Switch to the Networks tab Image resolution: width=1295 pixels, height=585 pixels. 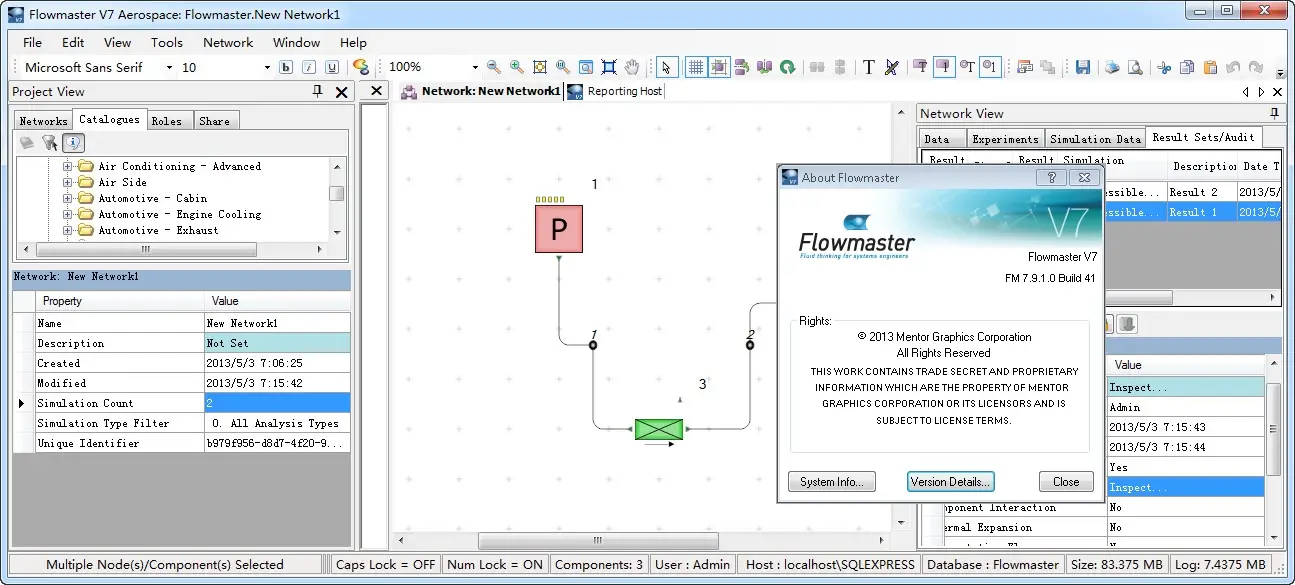point(43,121)
